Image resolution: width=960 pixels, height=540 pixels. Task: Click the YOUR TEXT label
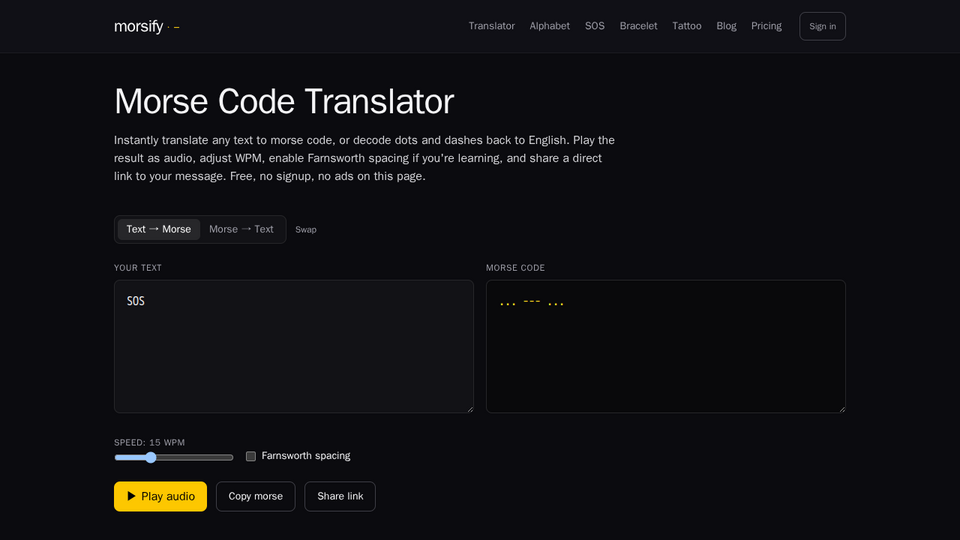[x=138, y=268]
